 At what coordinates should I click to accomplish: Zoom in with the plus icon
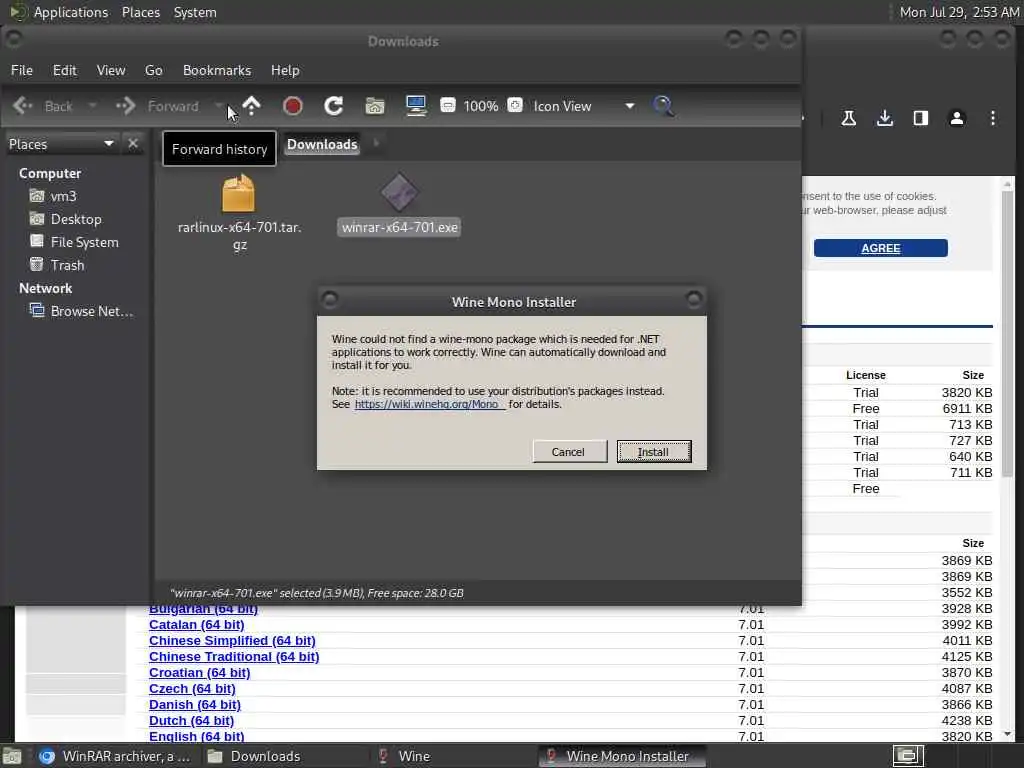[515, 105]
